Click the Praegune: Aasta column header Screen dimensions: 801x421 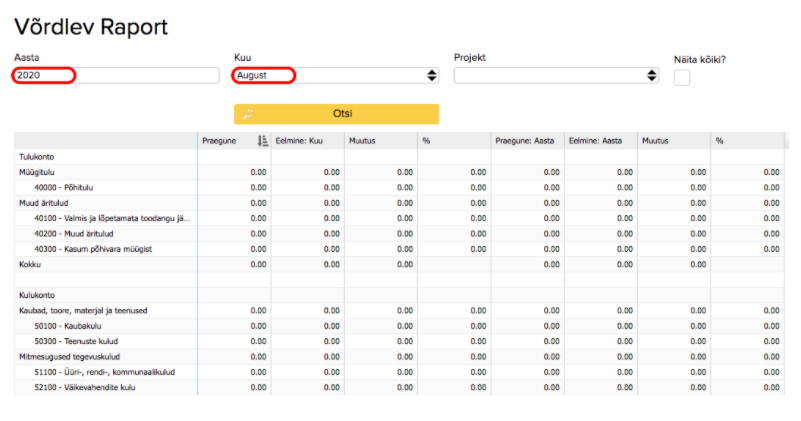(526, 141)
